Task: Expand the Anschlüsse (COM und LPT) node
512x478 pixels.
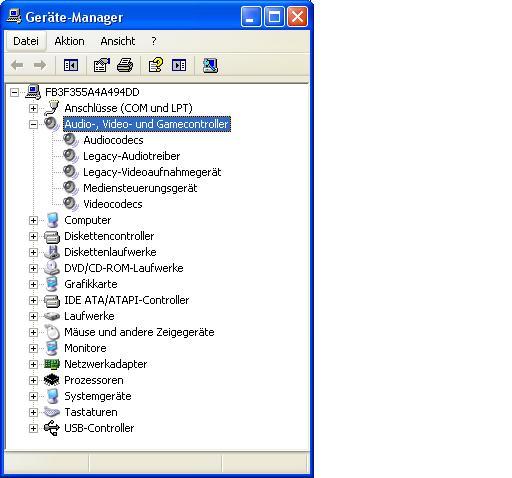Action: (33, 108)
